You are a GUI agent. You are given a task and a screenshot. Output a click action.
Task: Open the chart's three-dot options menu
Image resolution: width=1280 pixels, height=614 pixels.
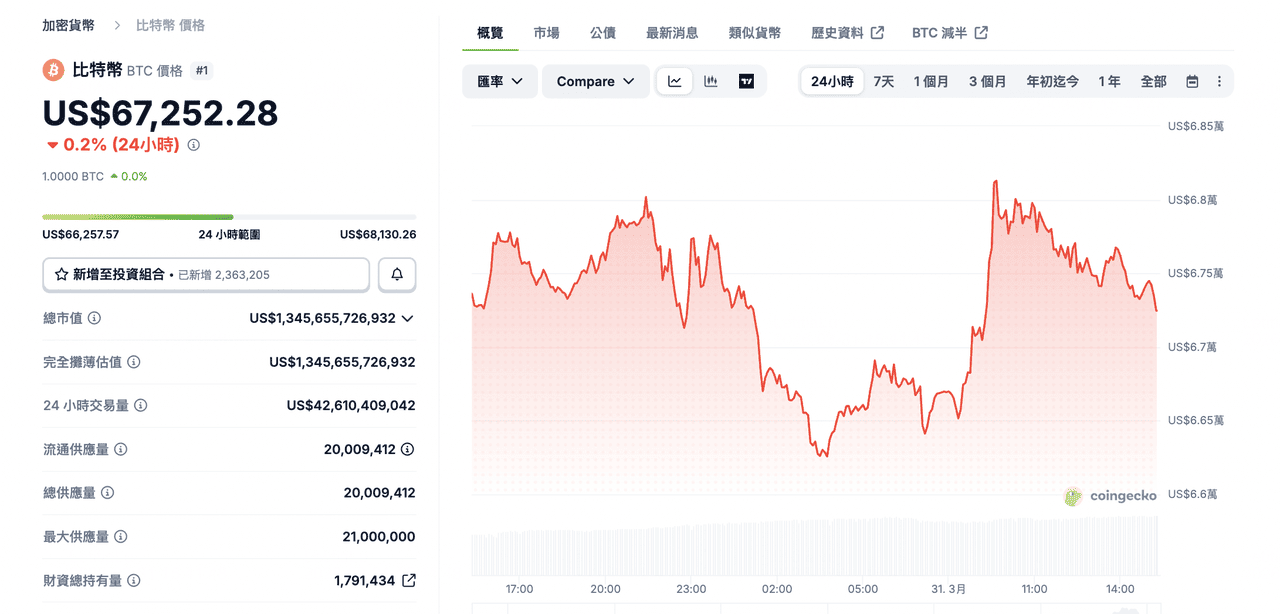[x=1219, y=82]
